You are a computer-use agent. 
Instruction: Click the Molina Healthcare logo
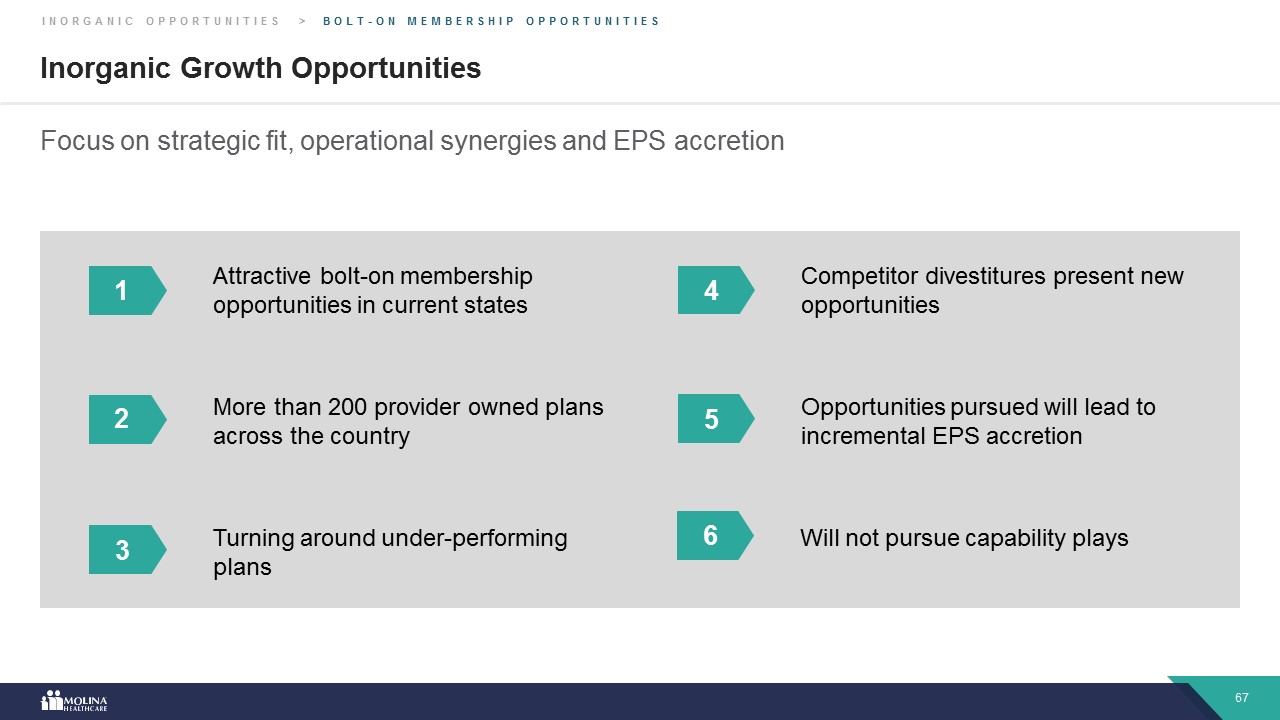pos(74,701)
